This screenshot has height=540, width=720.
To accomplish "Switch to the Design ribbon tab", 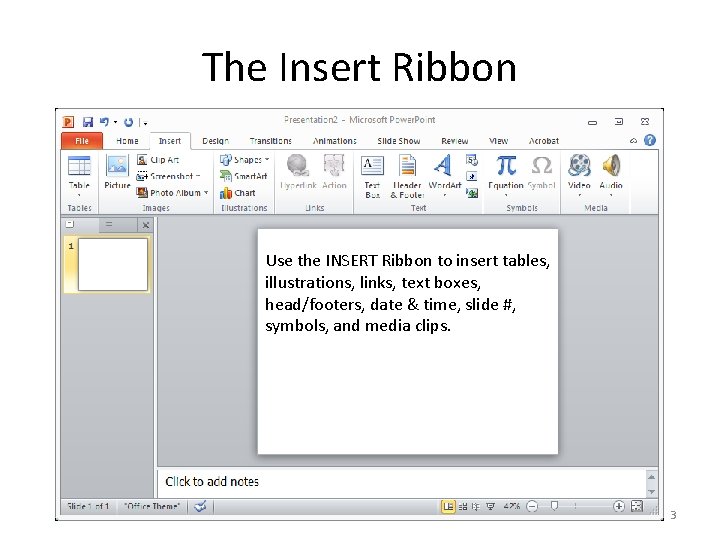I will pos(215,141).
